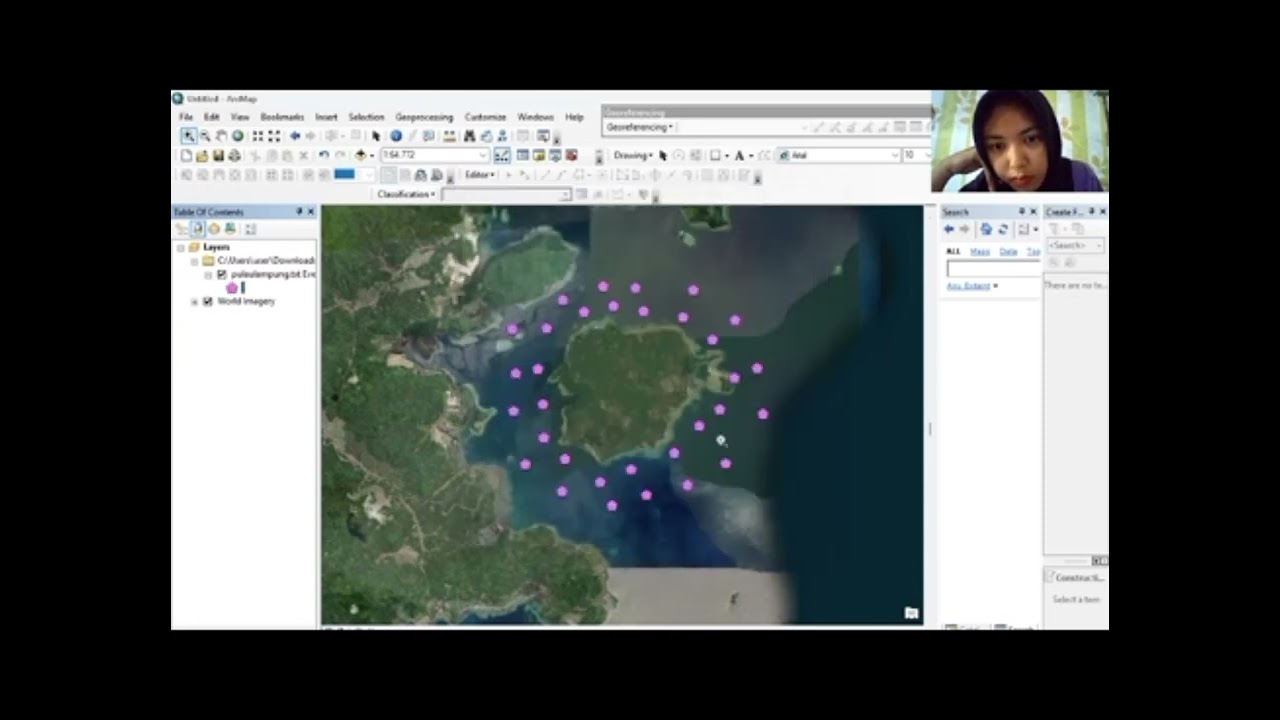Print the map document
Image resolution: width=1280 pixels, height=720 pixels.
234,155
